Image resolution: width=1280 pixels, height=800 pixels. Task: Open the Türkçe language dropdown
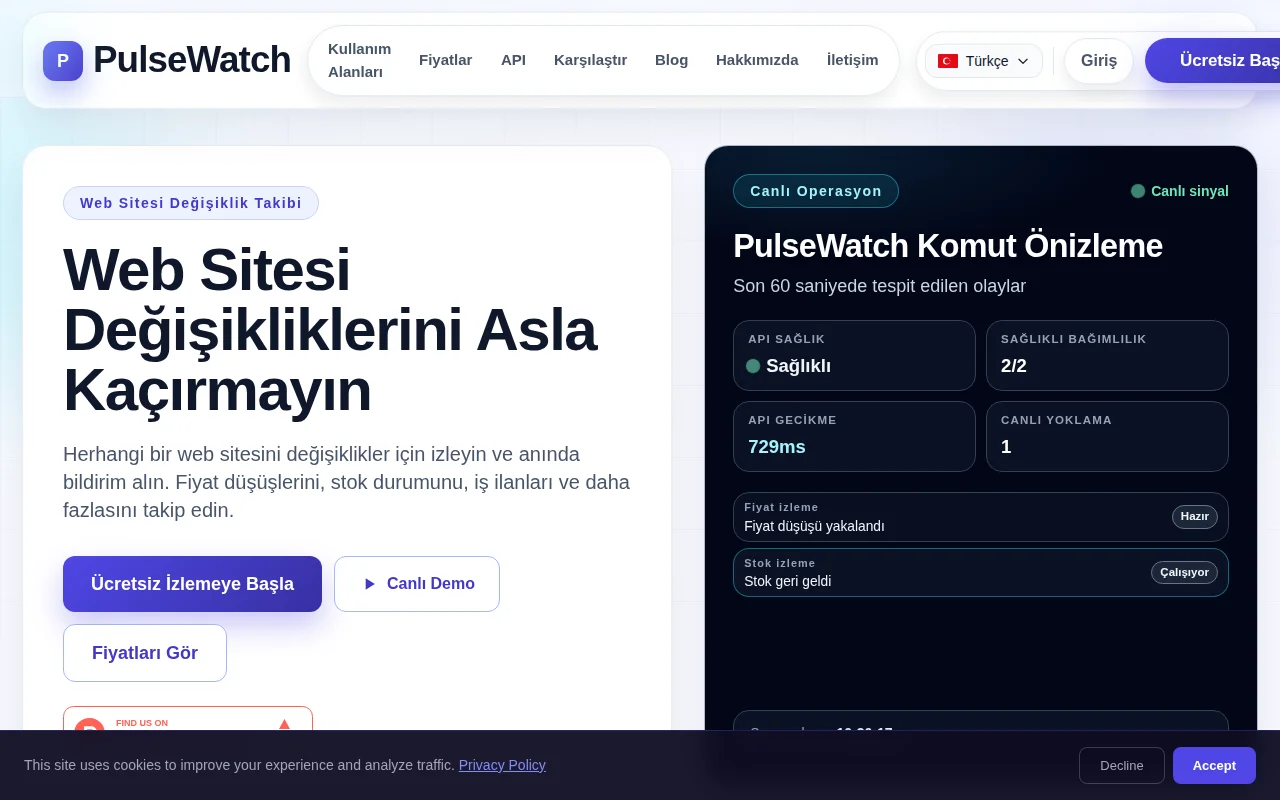984,61
